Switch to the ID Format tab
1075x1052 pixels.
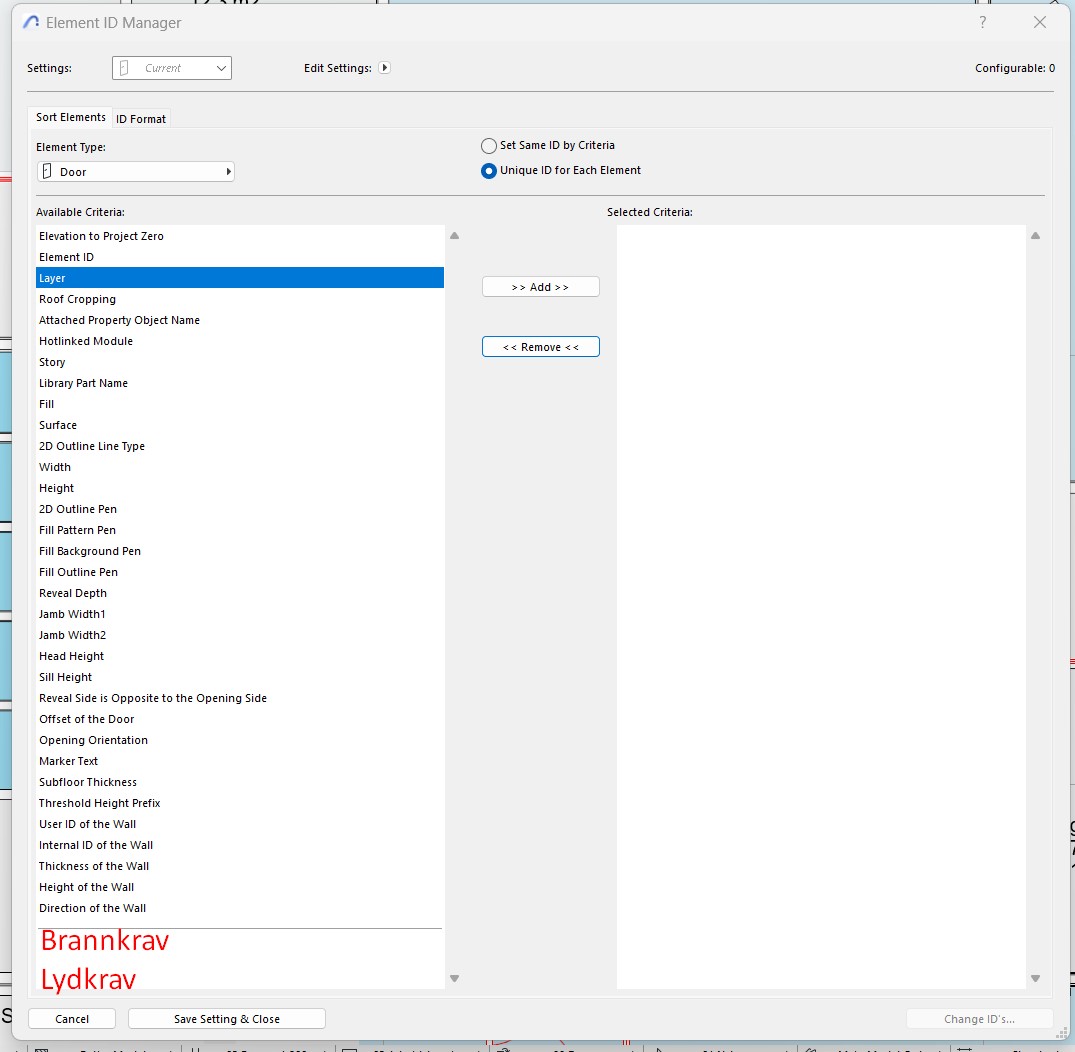(x=141, y=119)
